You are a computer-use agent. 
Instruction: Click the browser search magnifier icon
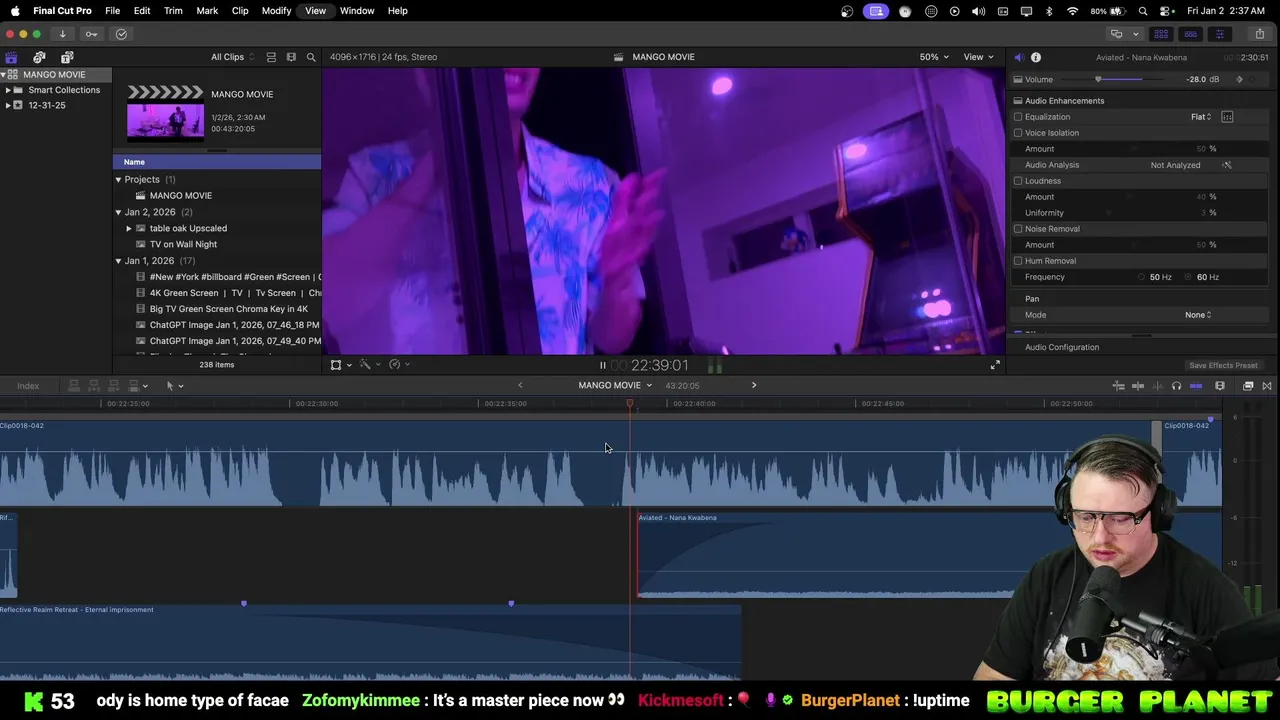click(x=311, y=57)
